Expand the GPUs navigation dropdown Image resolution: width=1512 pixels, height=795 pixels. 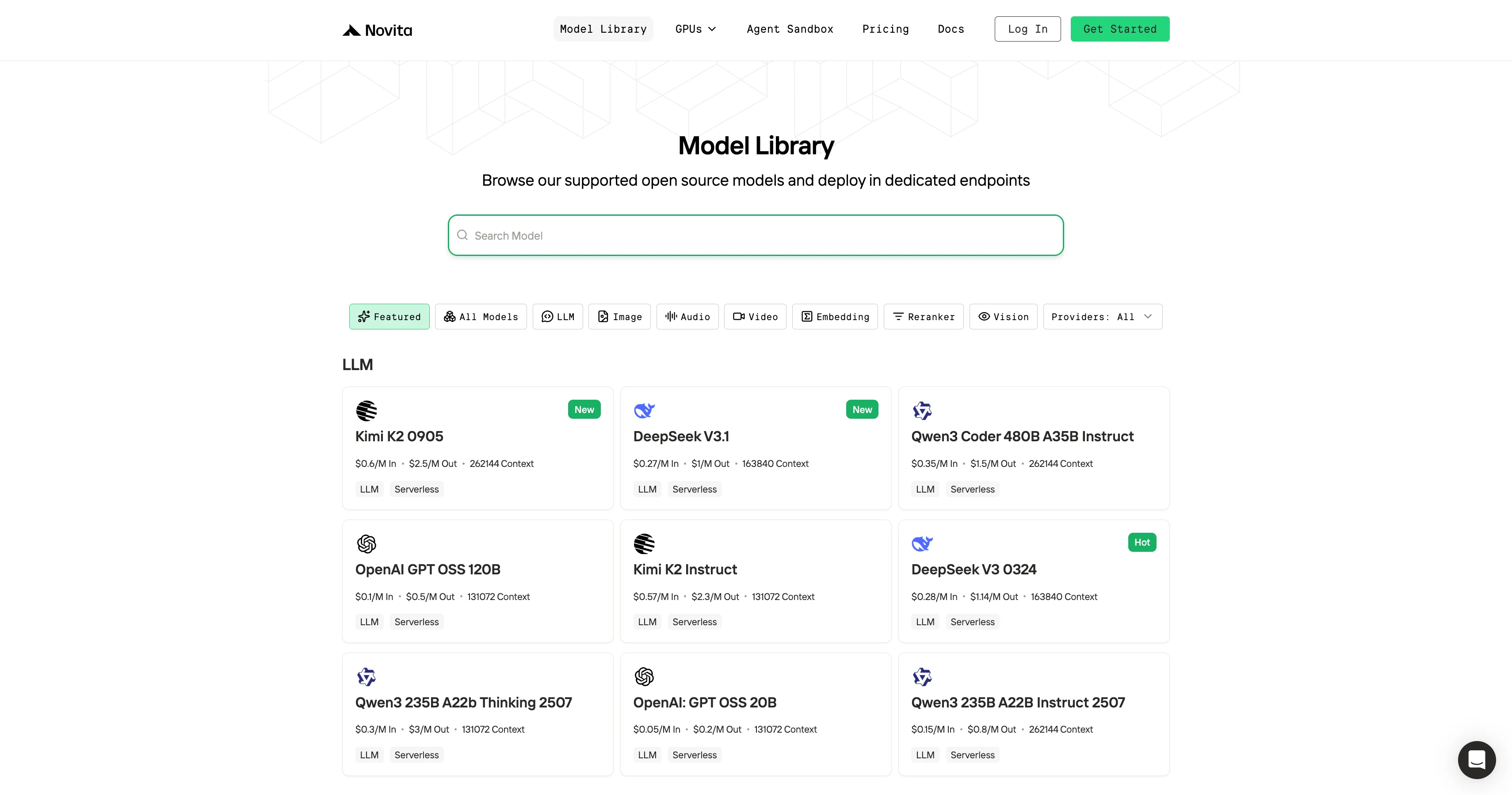pos(695,29)
